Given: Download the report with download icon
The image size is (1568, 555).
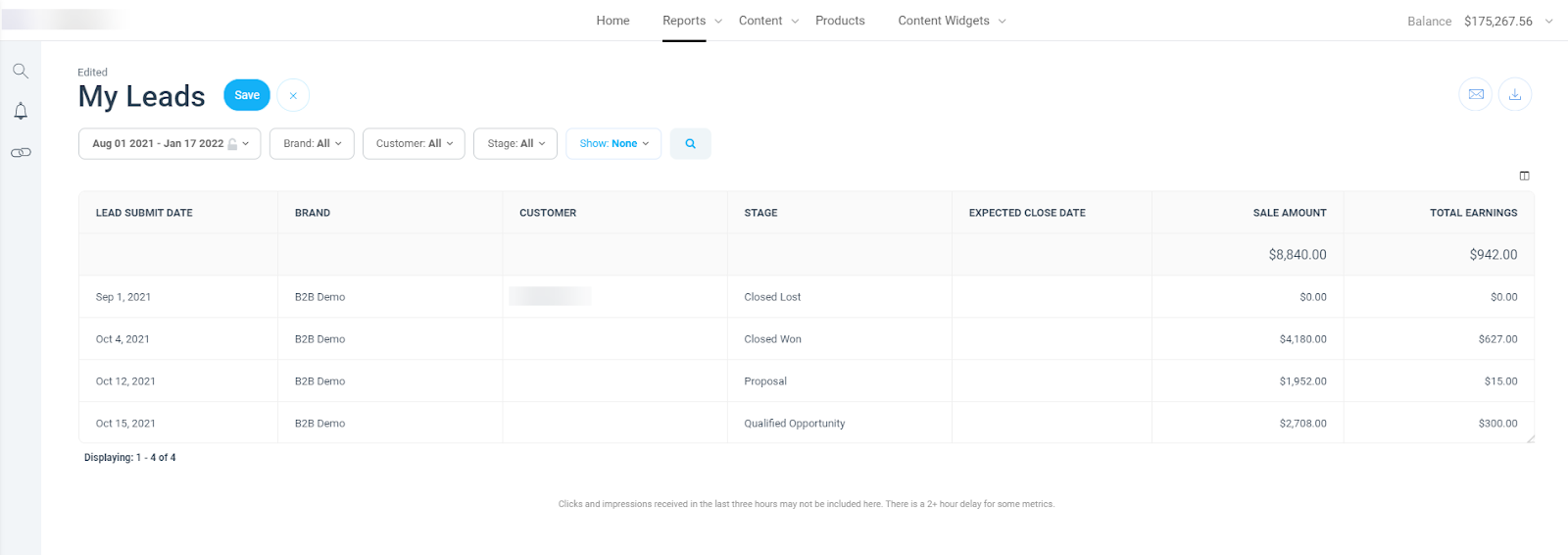Looking at the screenshot, I should (x=1515, y=94).
